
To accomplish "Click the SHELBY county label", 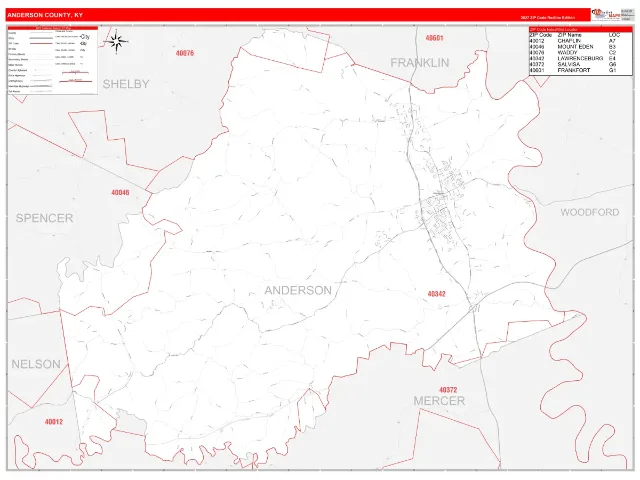I will point(126,84).
